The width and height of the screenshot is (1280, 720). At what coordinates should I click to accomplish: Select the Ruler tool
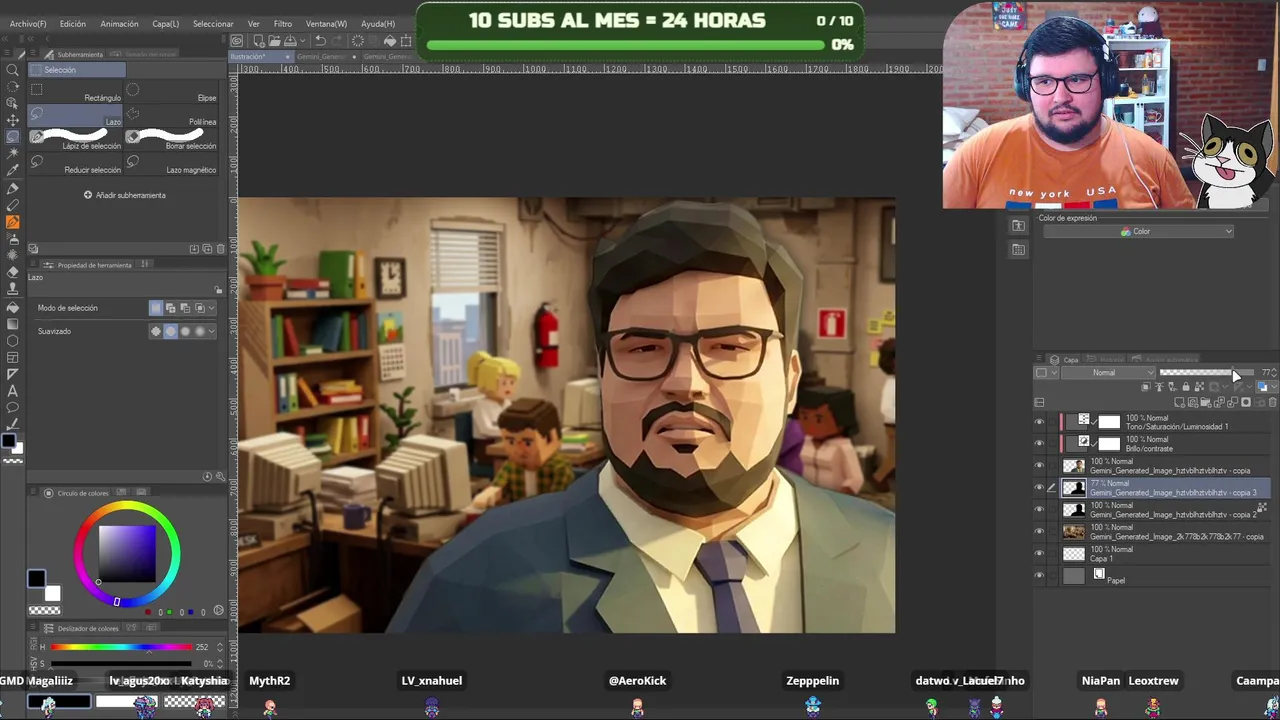(x=12, y=374)
